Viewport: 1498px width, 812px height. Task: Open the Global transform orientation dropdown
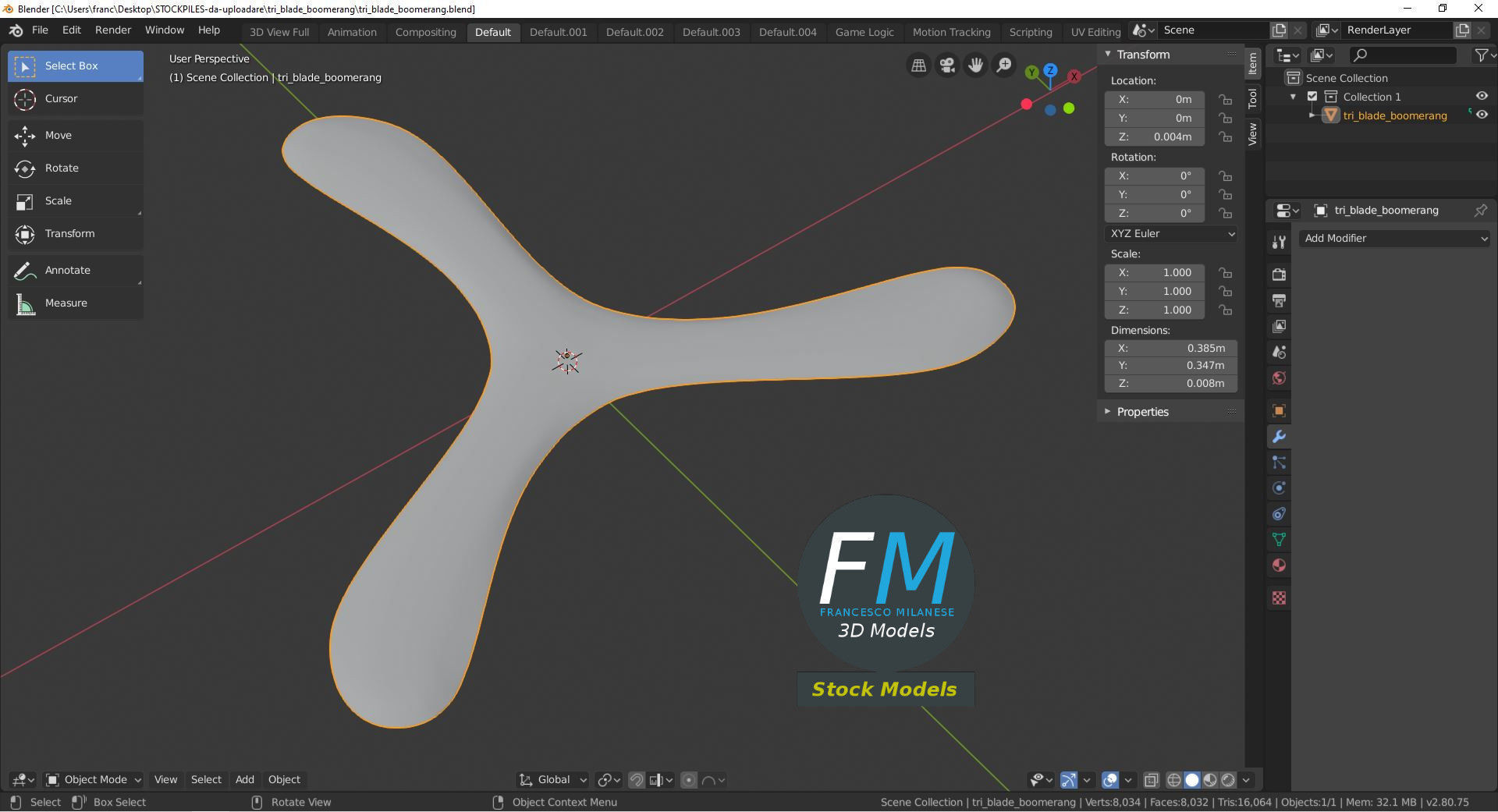point(552,780)
